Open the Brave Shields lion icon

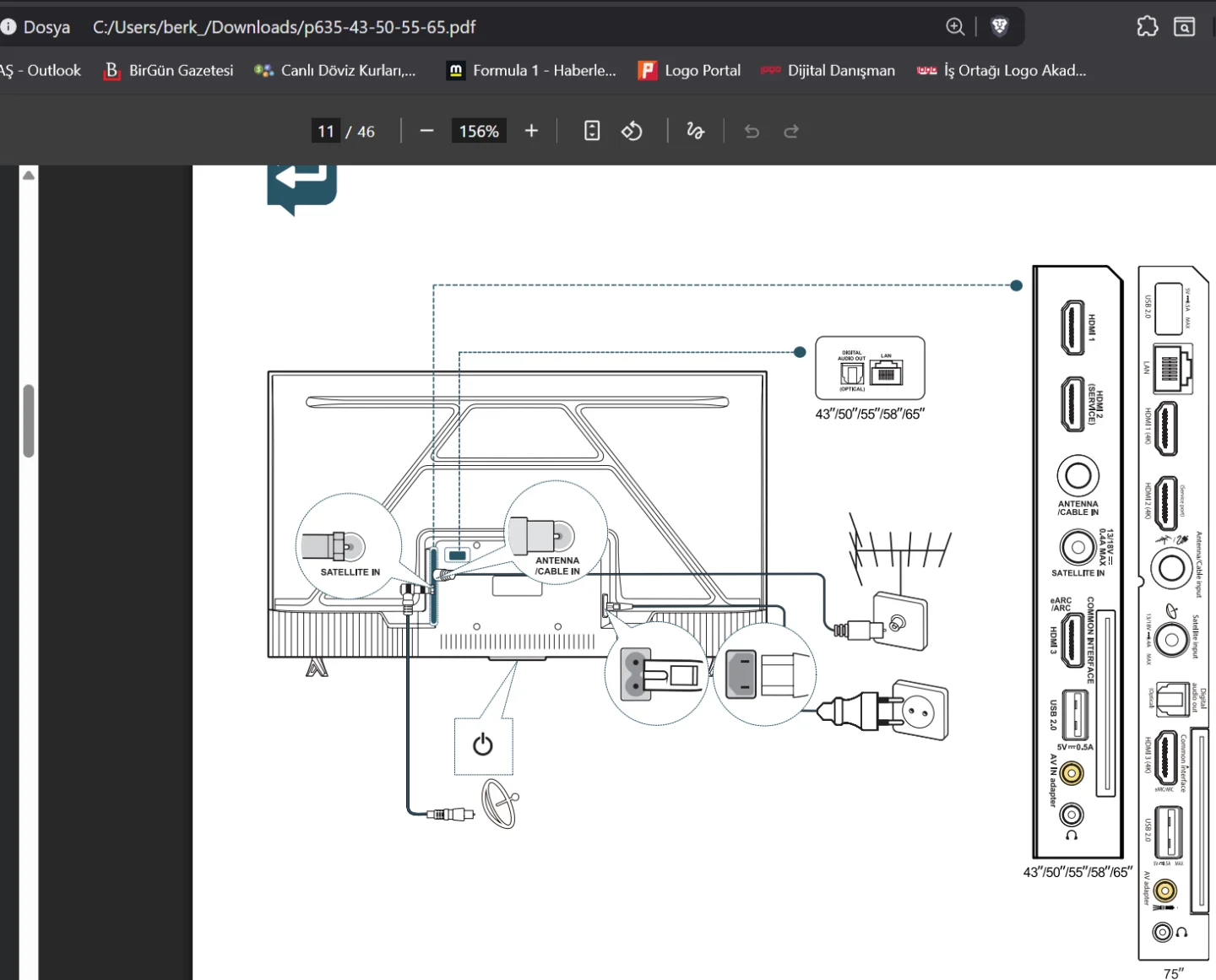(1000, 27)
